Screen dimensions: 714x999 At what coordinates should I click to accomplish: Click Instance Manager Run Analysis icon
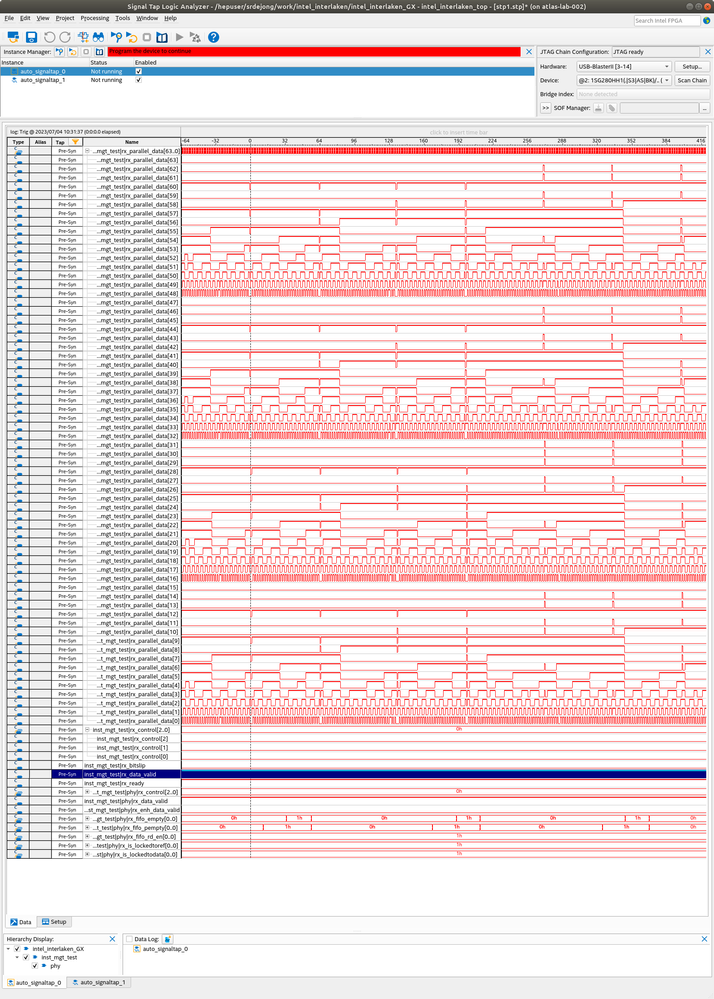pos(59,52)
